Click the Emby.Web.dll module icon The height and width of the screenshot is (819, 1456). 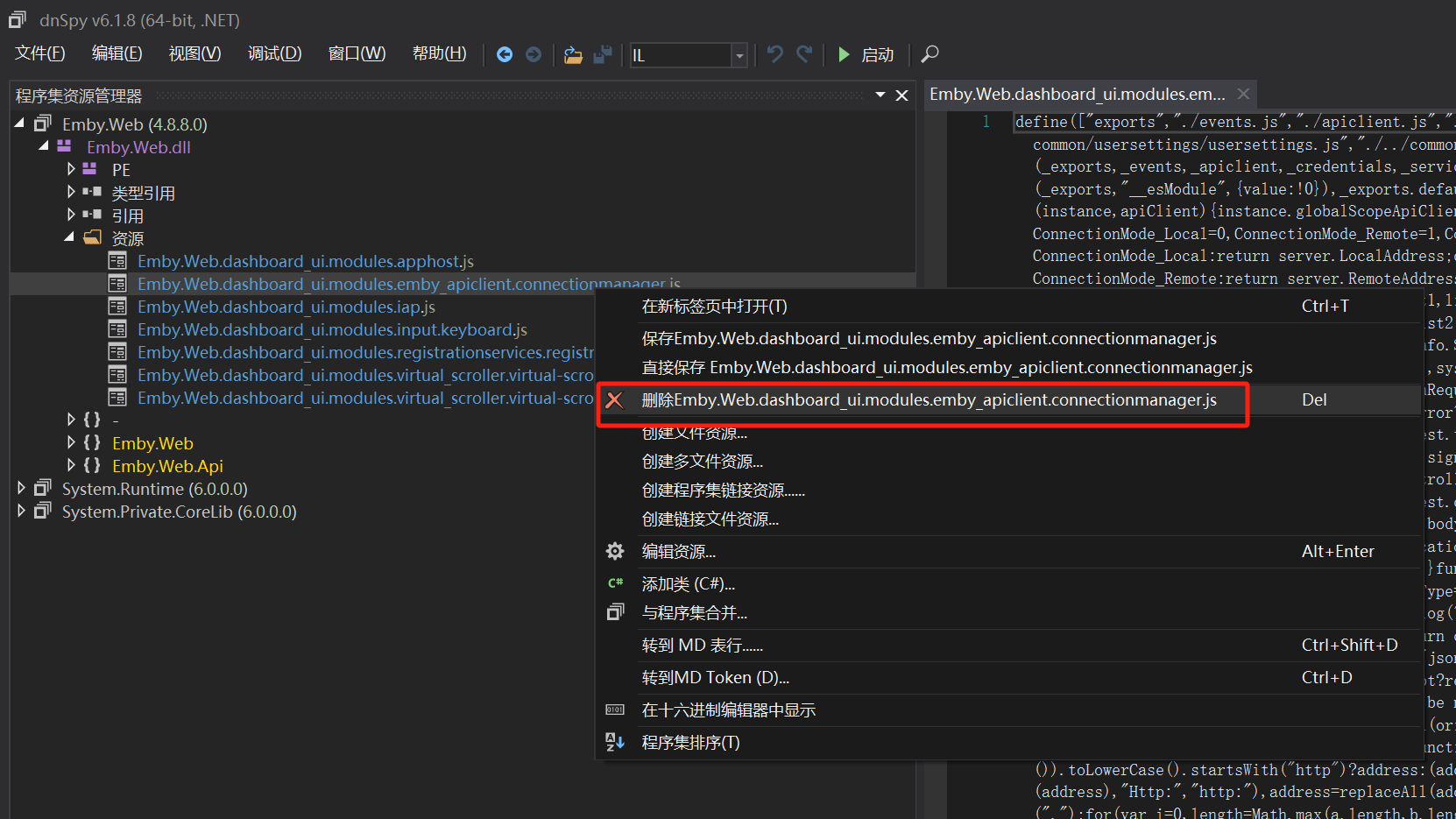coord(64,146)
